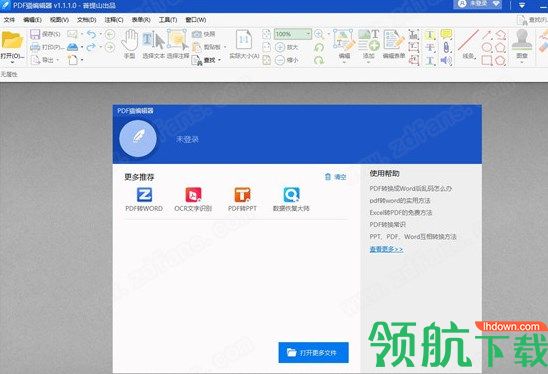
Task: Send the document with the envelope icon
Action: click(x=72, y=34)
